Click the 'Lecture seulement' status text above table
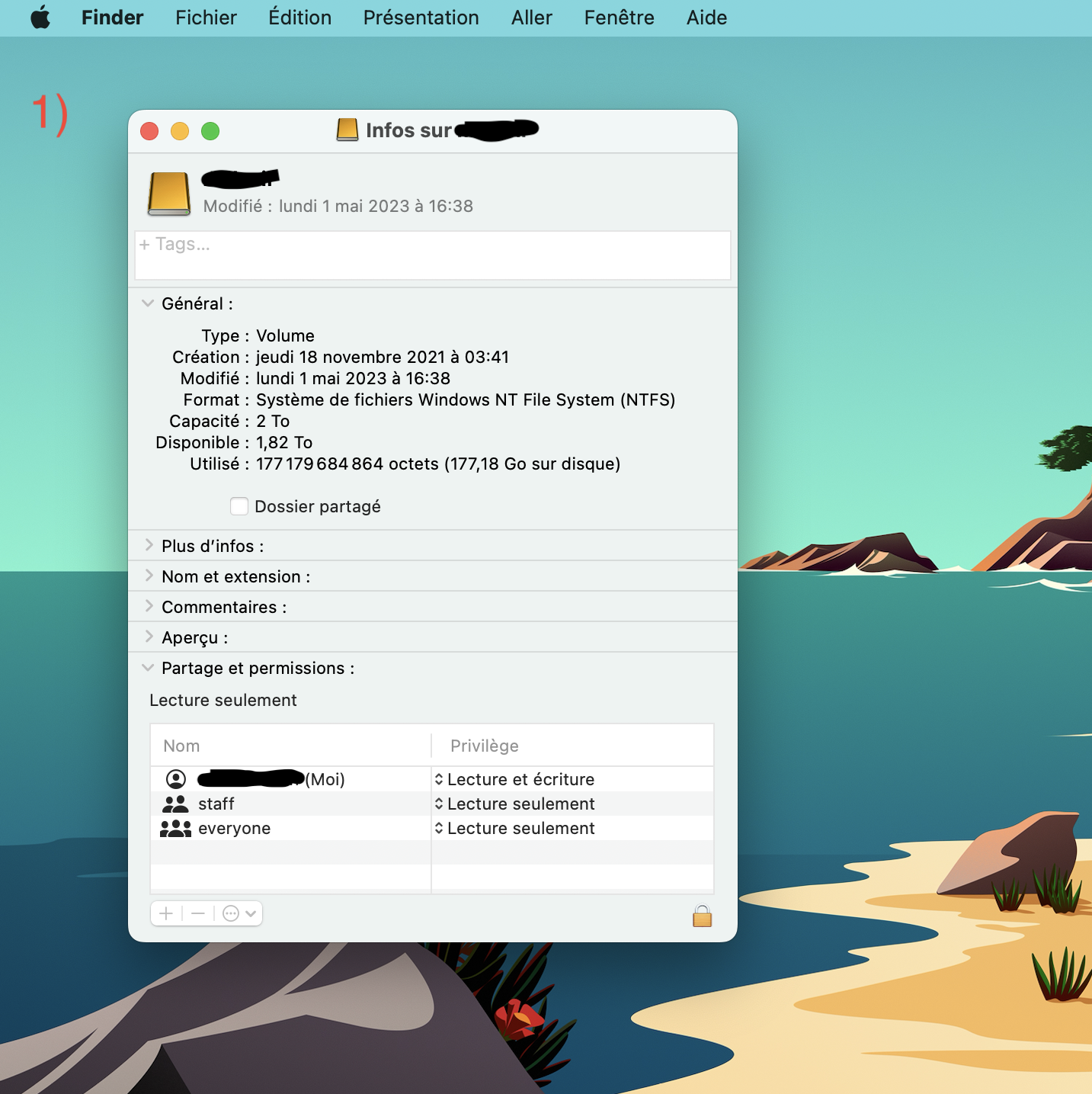1092x1094 pixels. [x=223, y=700]
